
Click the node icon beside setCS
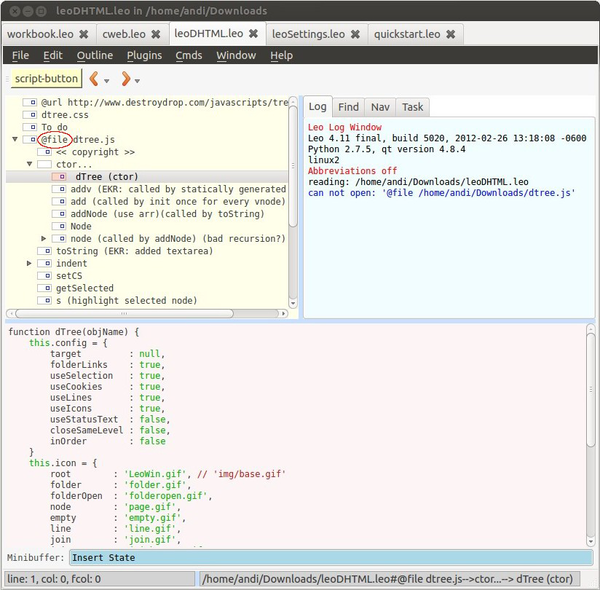pos(46,276)
